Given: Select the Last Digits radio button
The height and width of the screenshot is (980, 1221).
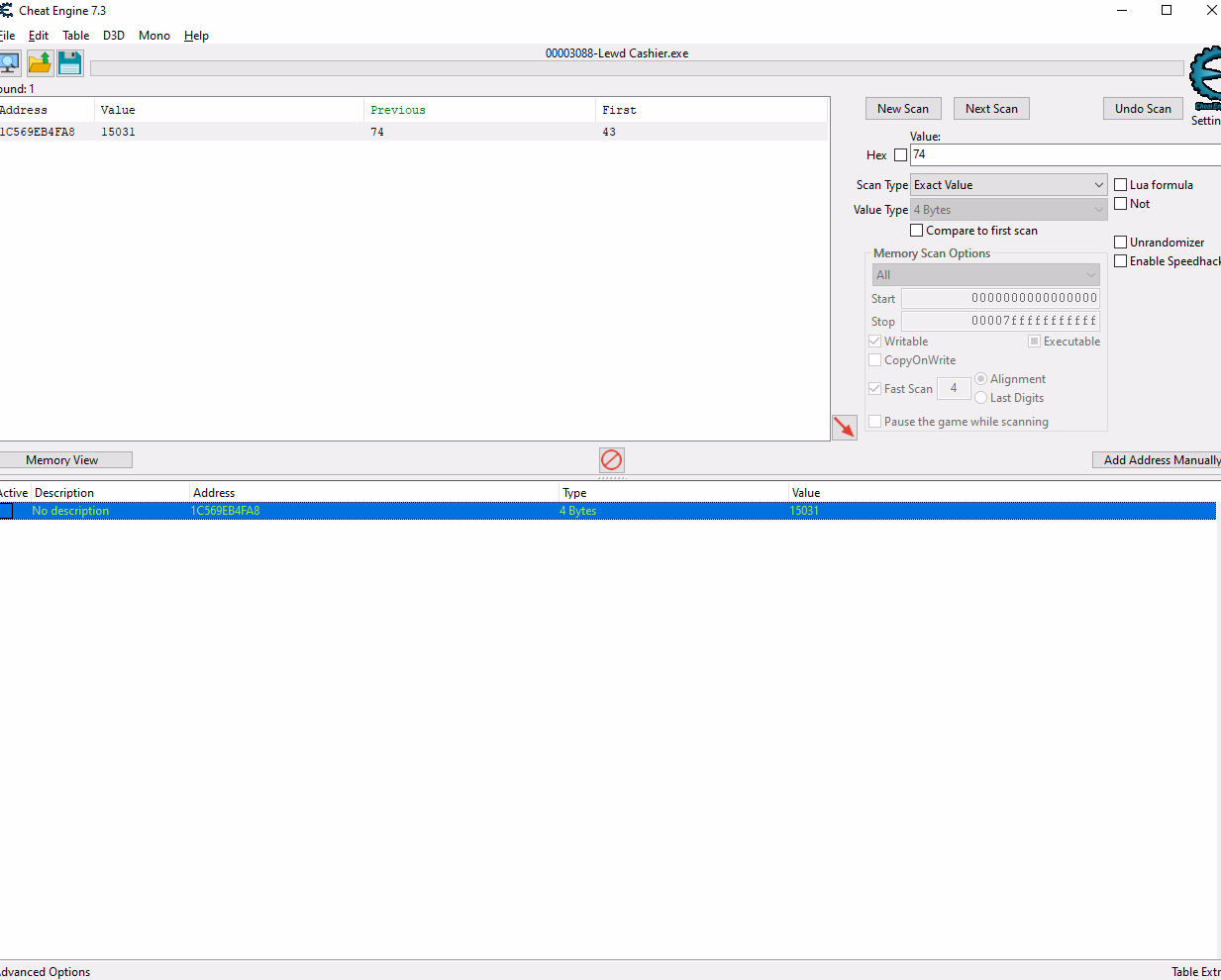Looking at the screenshot, I should point(981,398).
